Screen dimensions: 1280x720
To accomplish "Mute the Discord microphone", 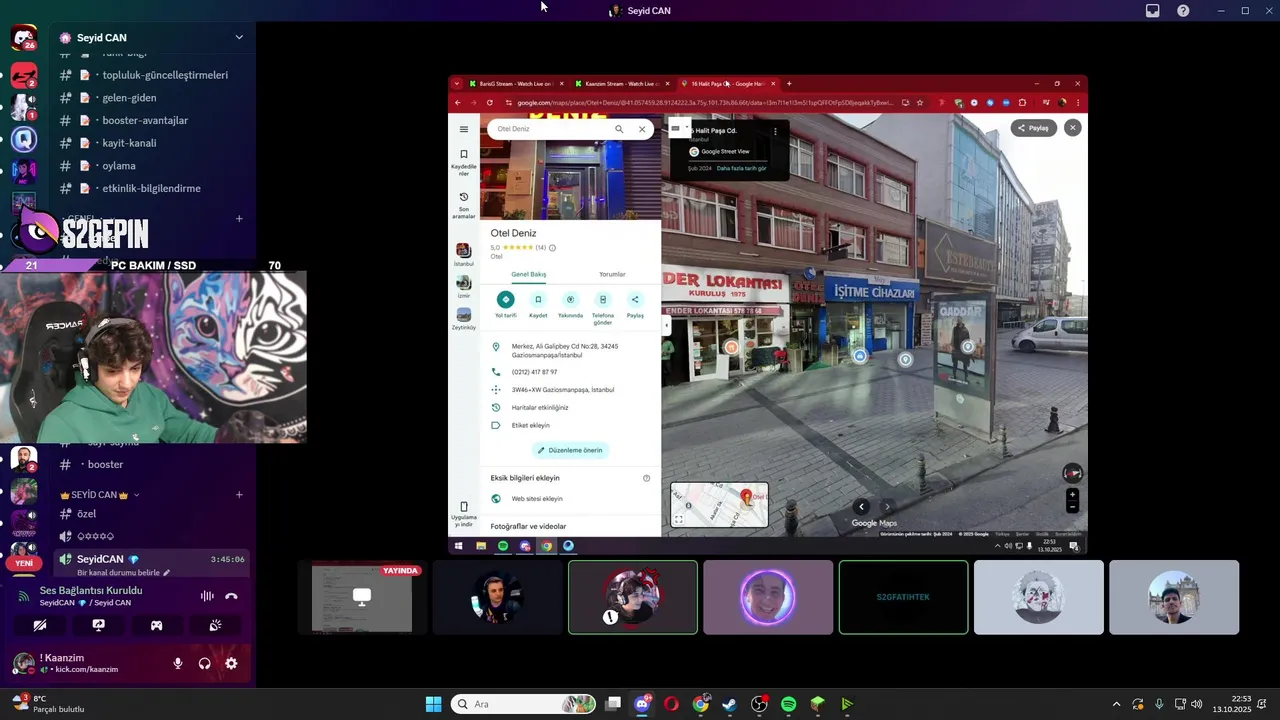I will (x=178, y=663).
